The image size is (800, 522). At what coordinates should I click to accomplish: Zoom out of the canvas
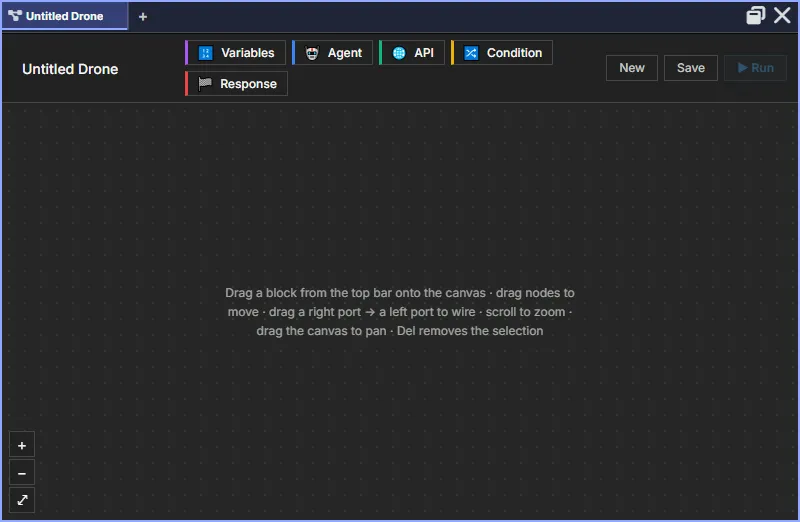(x=22, y=474)
